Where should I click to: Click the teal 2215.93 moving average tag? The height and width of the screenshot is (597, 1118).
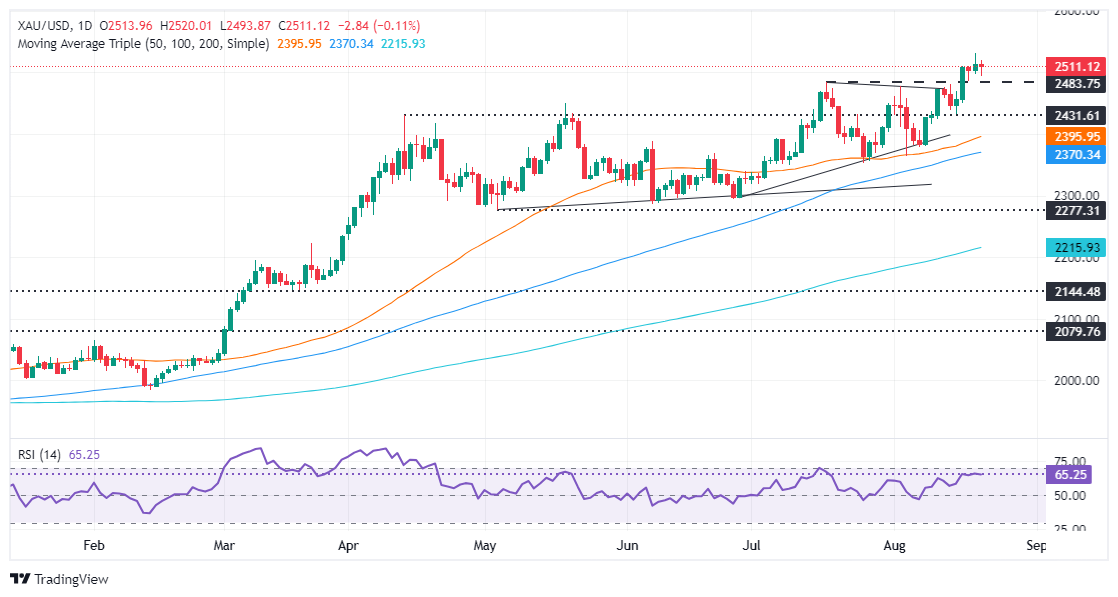[x=1077, y=248]
